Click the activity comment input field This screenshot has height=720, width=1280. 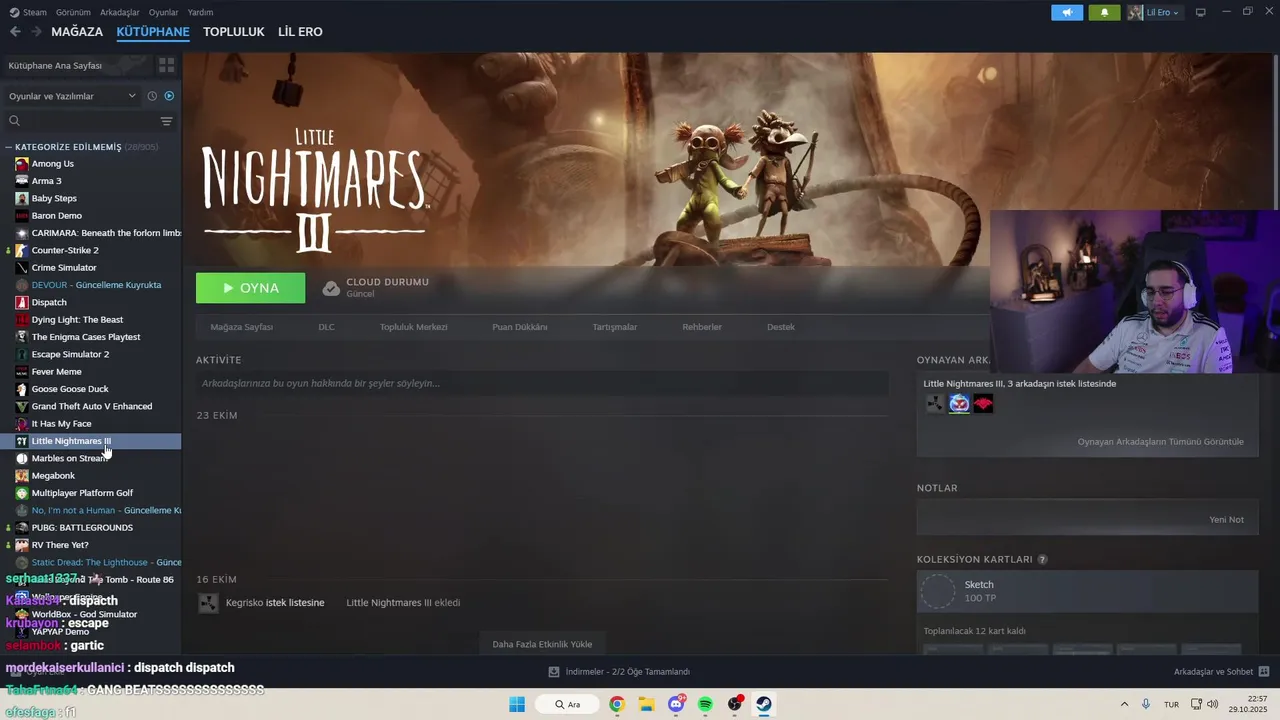click(542, 383)
